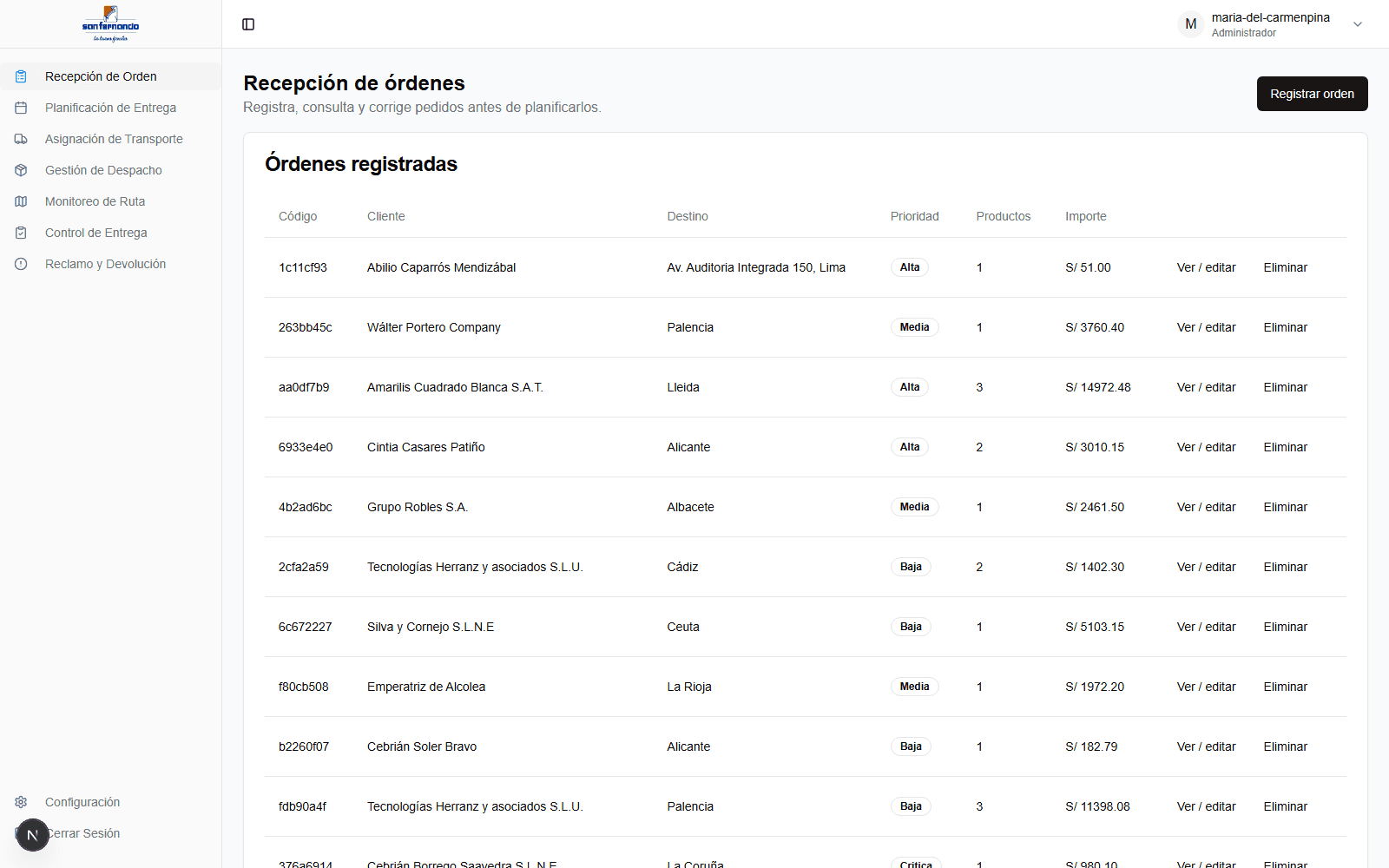Click the San Fernando logo
The image size is (1389, 868).
(110, 24)
